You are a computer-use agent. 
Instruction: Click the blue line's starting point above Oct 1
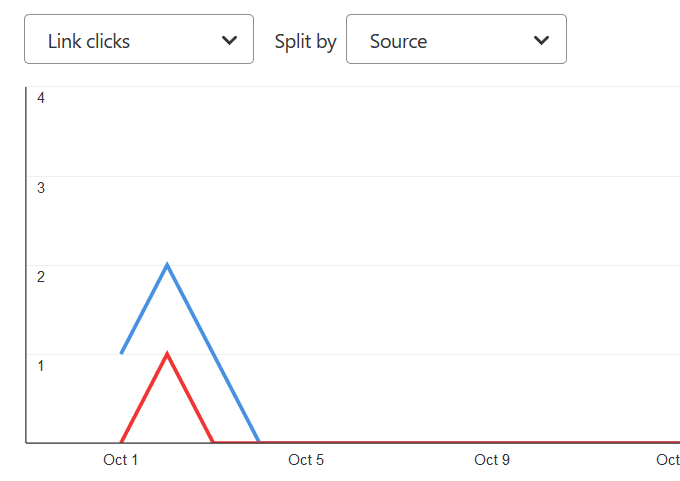click(122, 352)
